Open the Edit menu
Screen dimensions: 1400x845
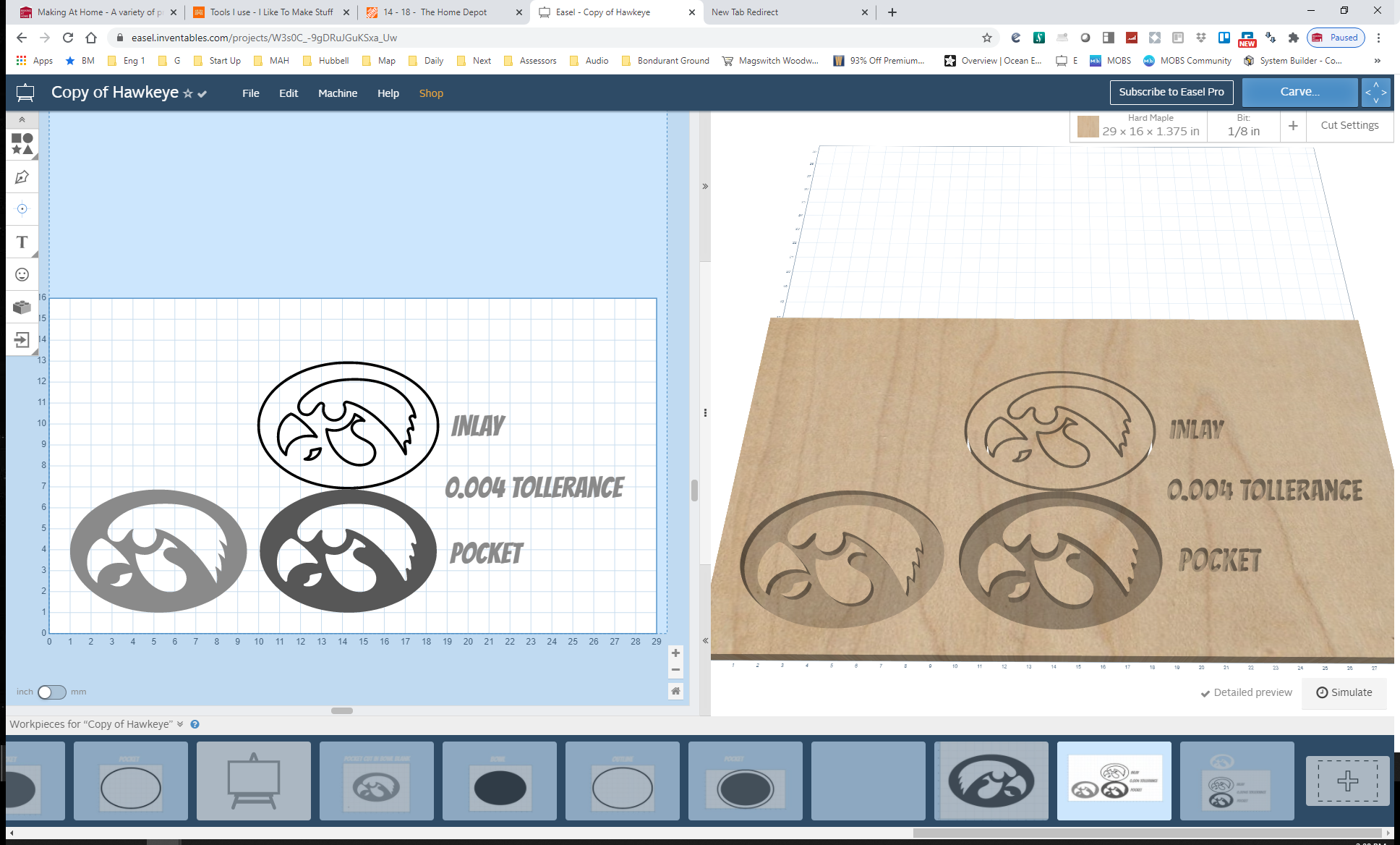[289, 93]
